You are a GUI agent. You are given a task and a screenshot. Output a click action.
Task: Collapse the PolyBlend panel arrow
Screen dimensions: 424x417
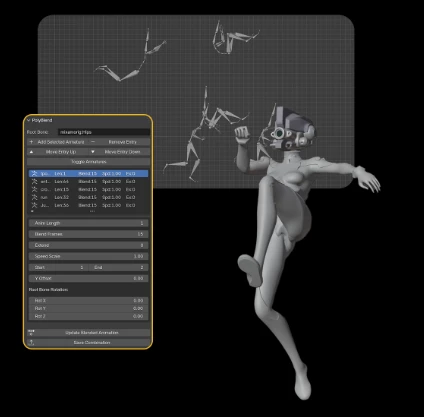29,120
